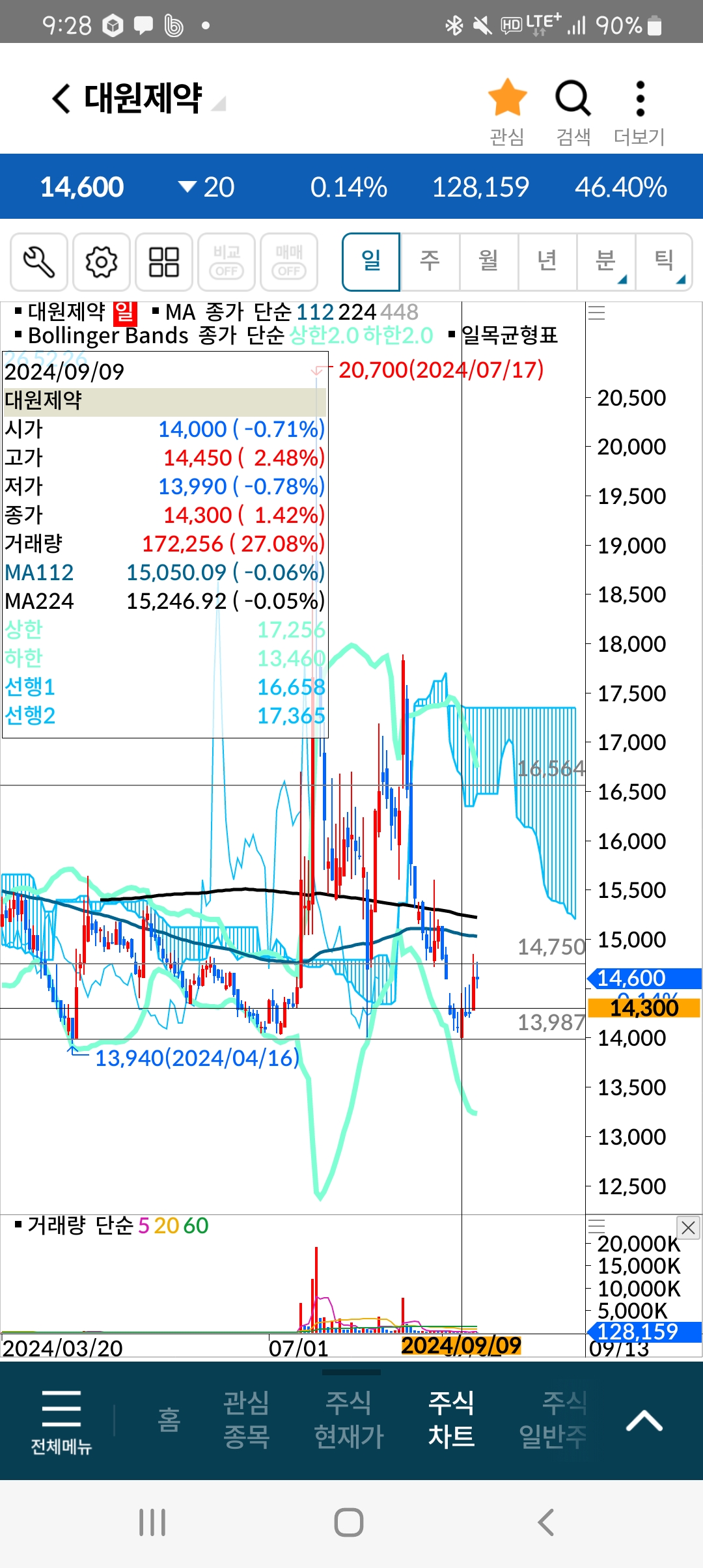The image size is (703, 1568).
Task: Expand bottom navigation with up chevron
Action: (x=644, y=1421)
